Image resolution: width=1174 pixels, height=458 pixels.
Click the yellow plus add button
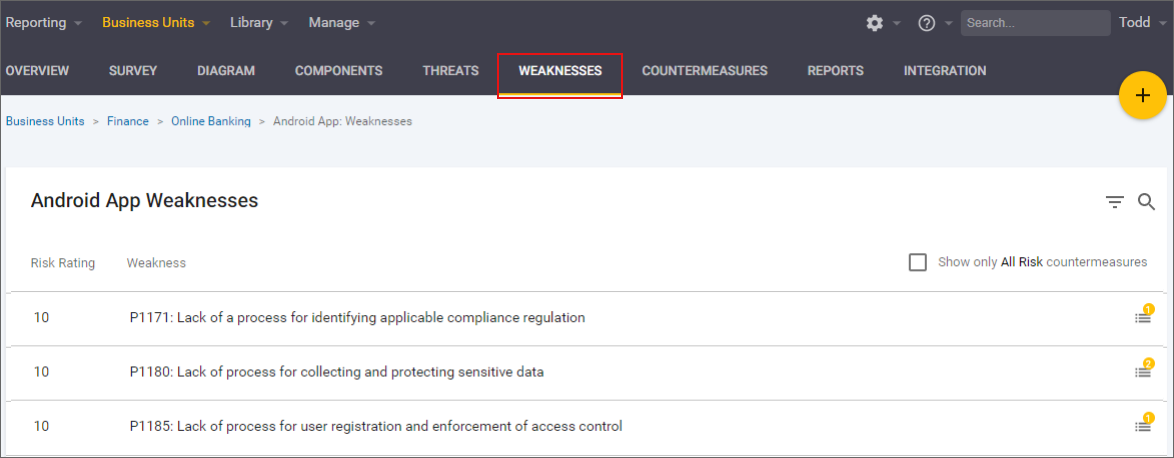1142,96
